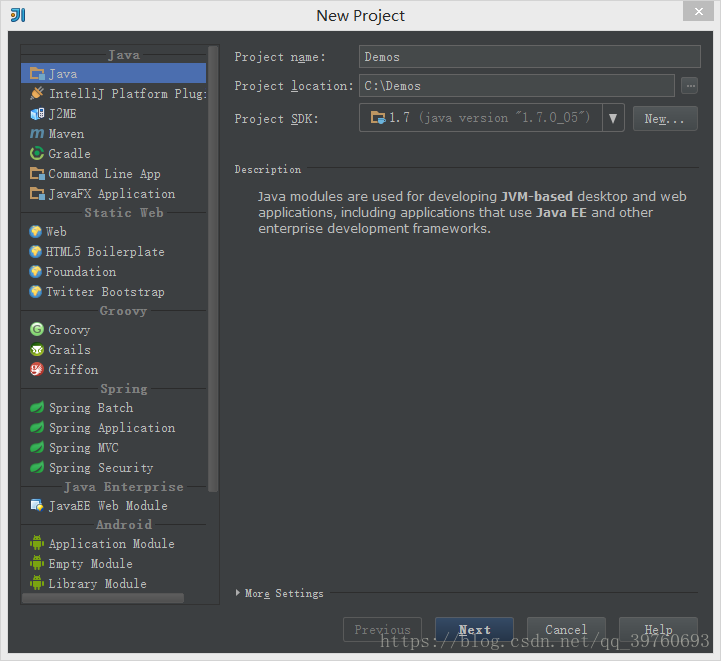Click the Help button
The height and width of the screenshot is (661, 721).
pos(658,629)
